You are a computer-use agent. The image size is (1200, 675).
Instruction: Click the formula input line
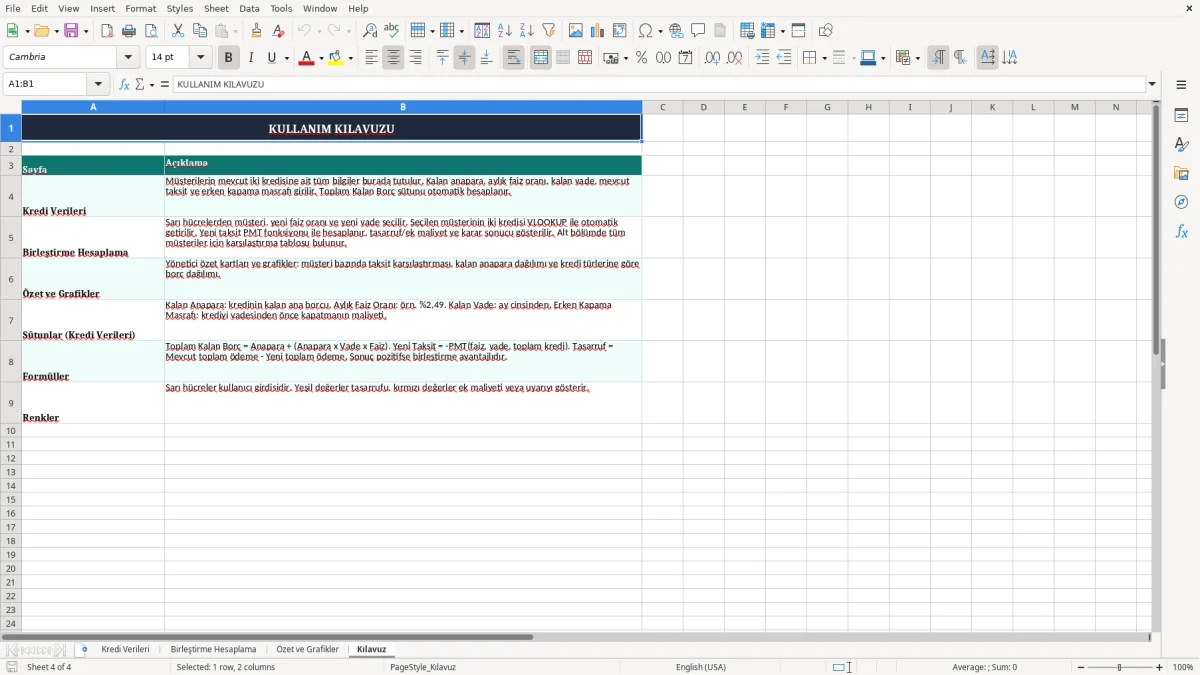(659, 84)
